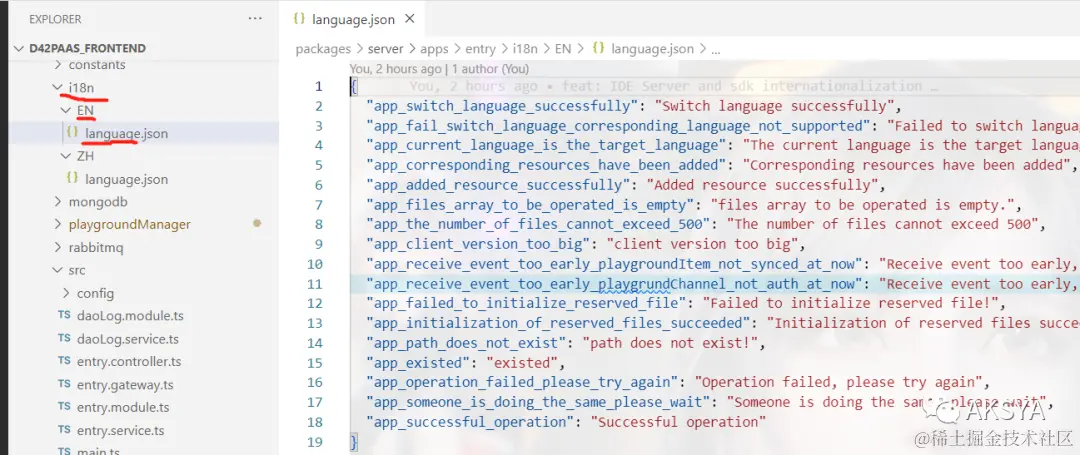Open daoLog.module.ts file

coord(130,316)
